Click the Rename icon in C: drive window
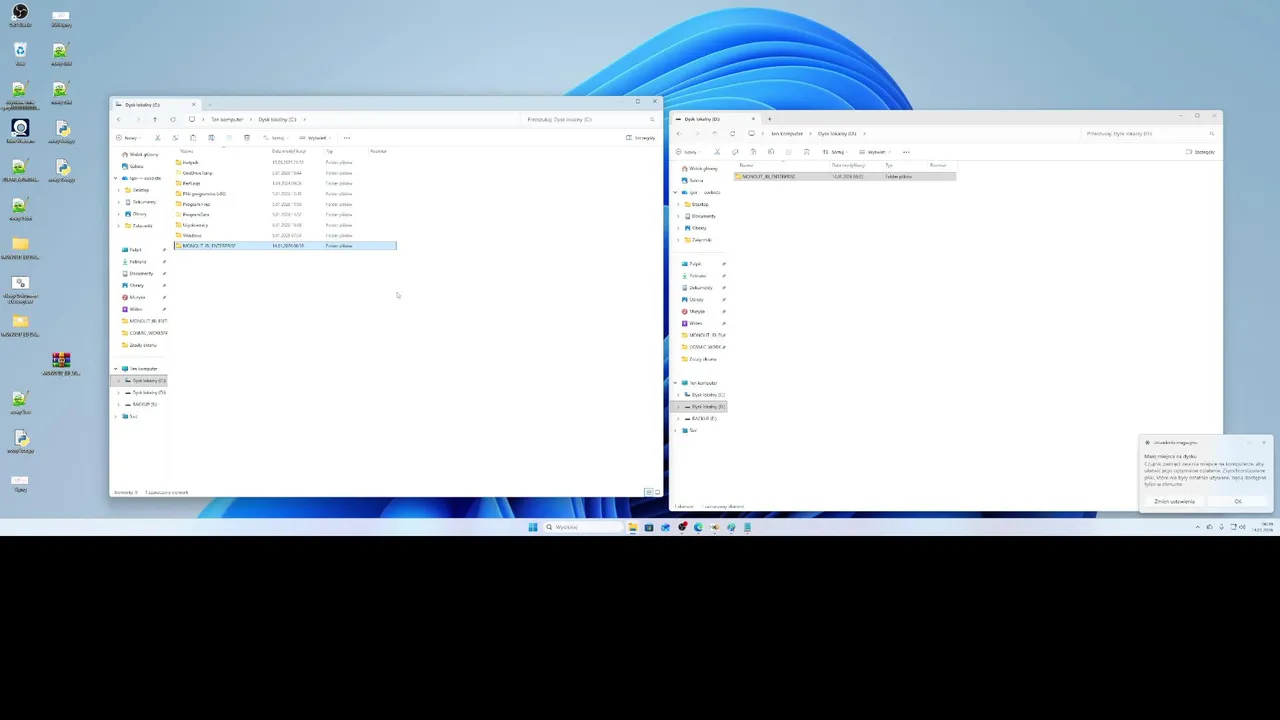This screenshot has width=1280, height=720. [211, 138]
